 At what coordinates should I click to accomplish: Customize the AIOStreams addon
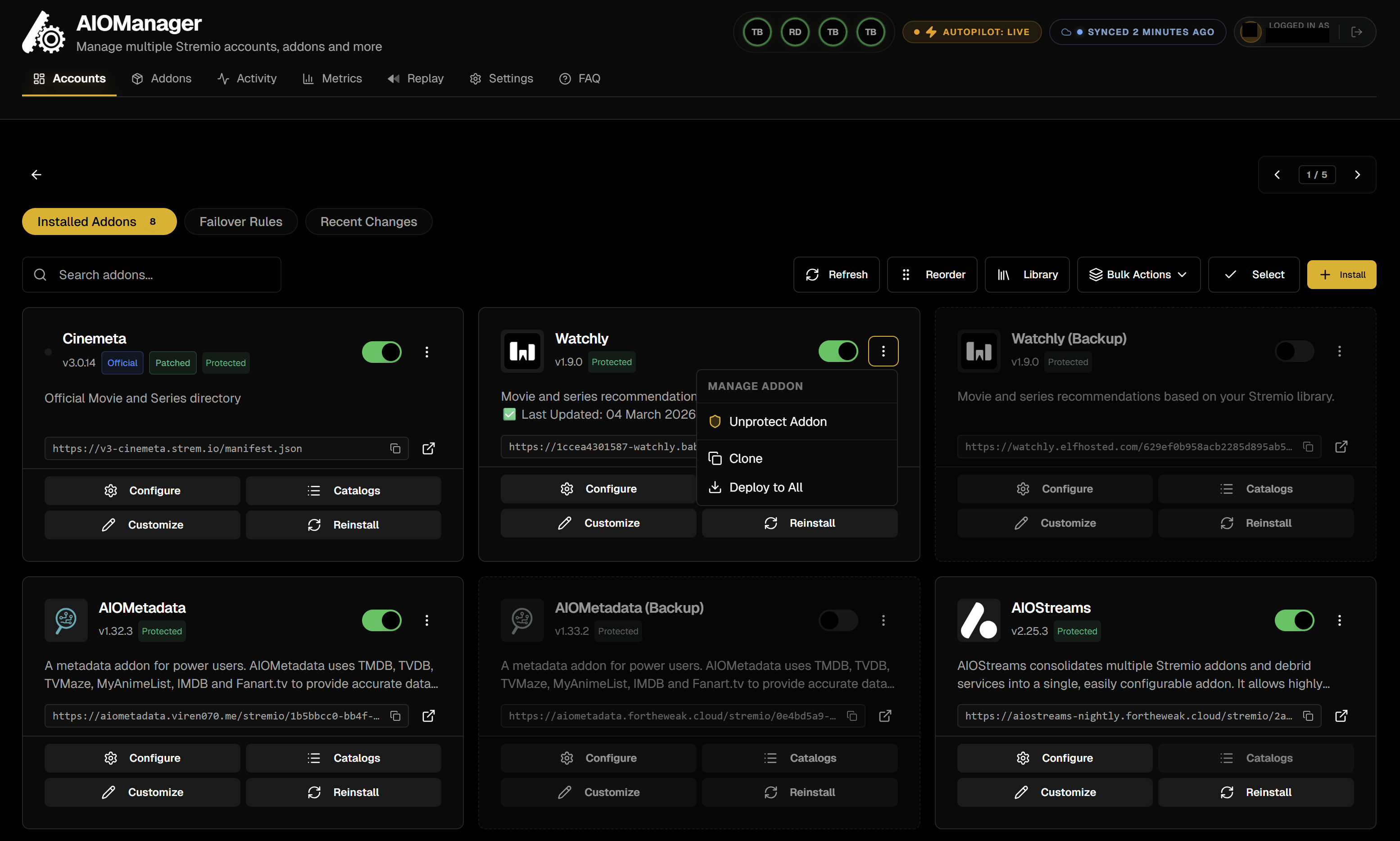pyautogui.click(x=1055, y=792)
